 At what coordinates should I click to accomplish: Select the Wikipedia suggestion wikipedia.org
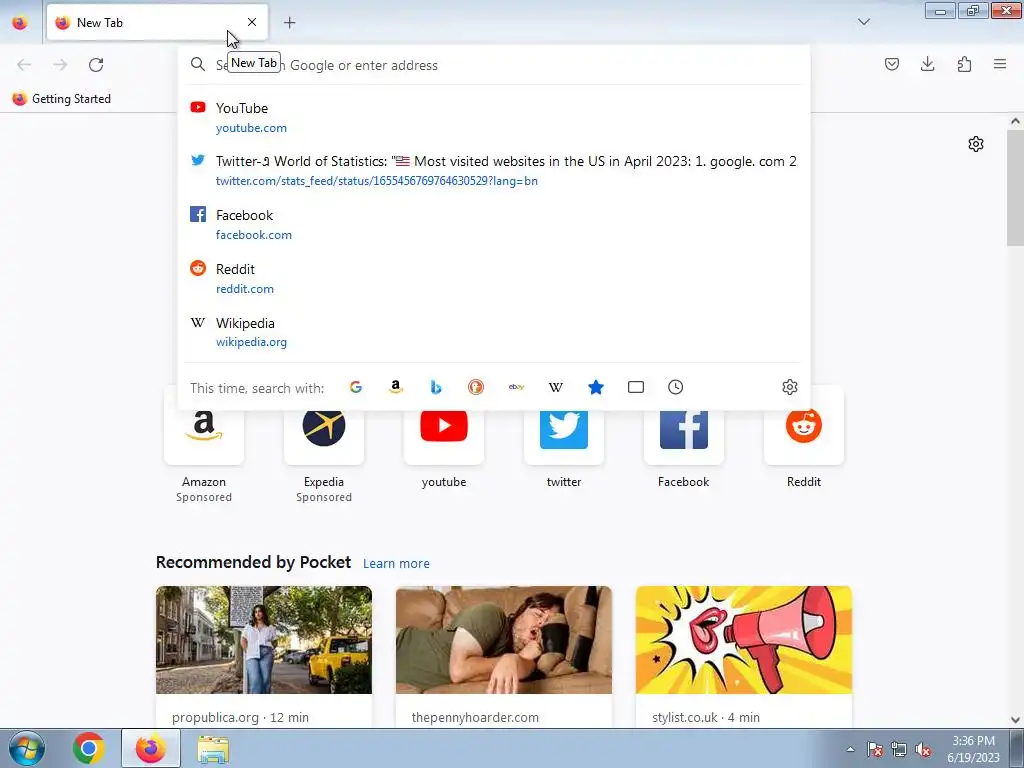click(494, 332)
